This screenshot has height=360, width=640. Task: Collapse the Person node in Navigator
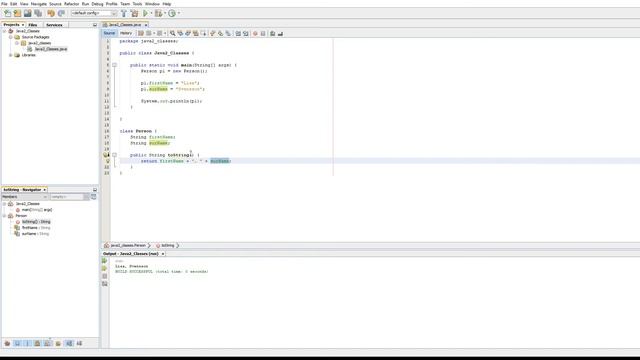4,216
